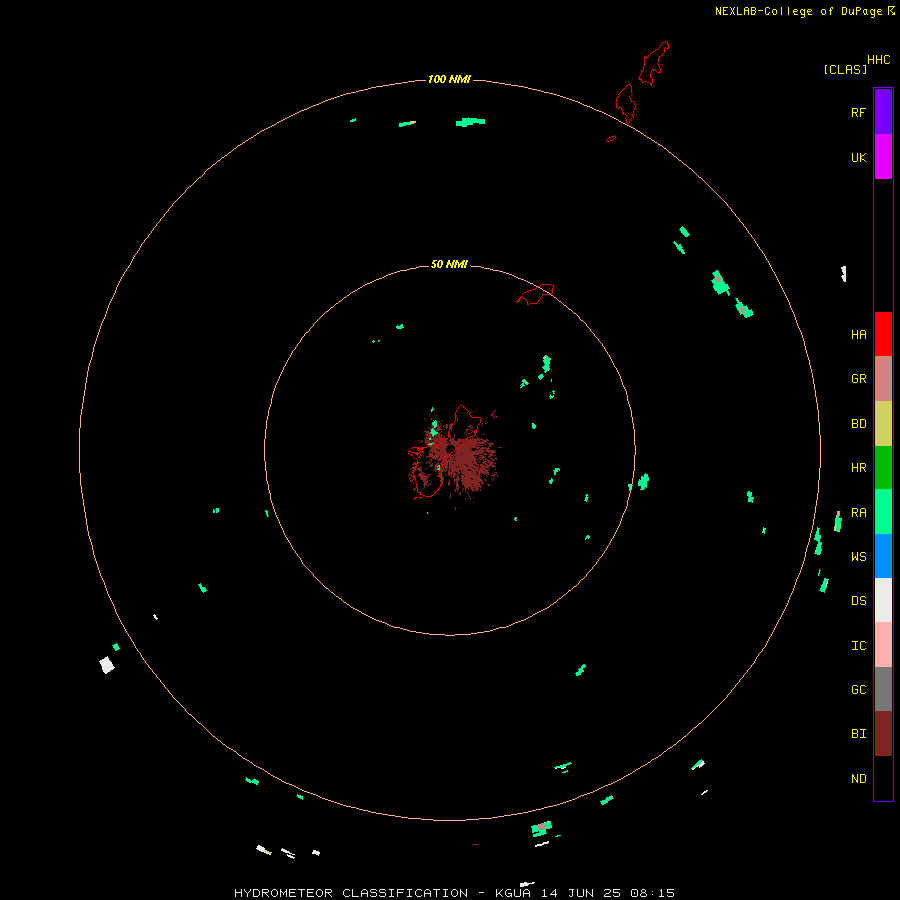Image resolution: width=900 pixels, height=900 pixels.
Task: Click the WS legend label
Action: point(858,557)
